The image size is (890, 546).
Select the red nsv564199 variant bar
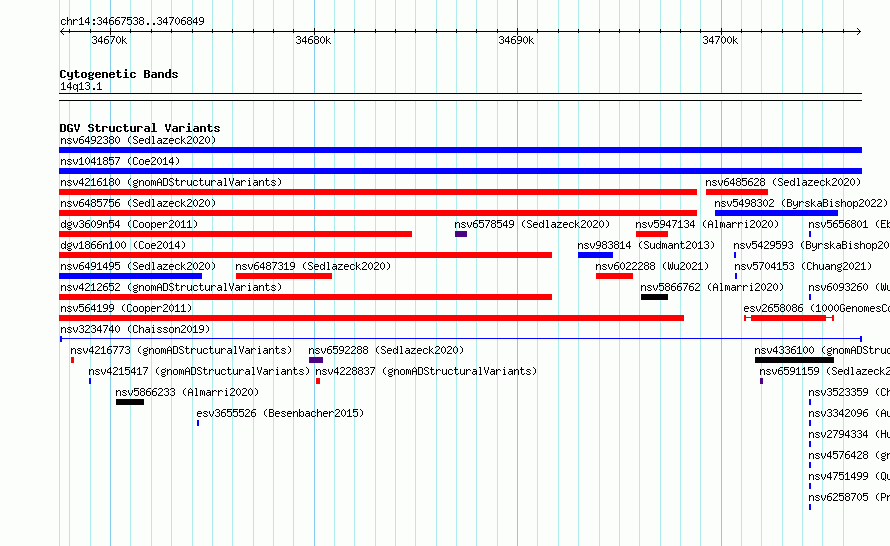point(371,318)
